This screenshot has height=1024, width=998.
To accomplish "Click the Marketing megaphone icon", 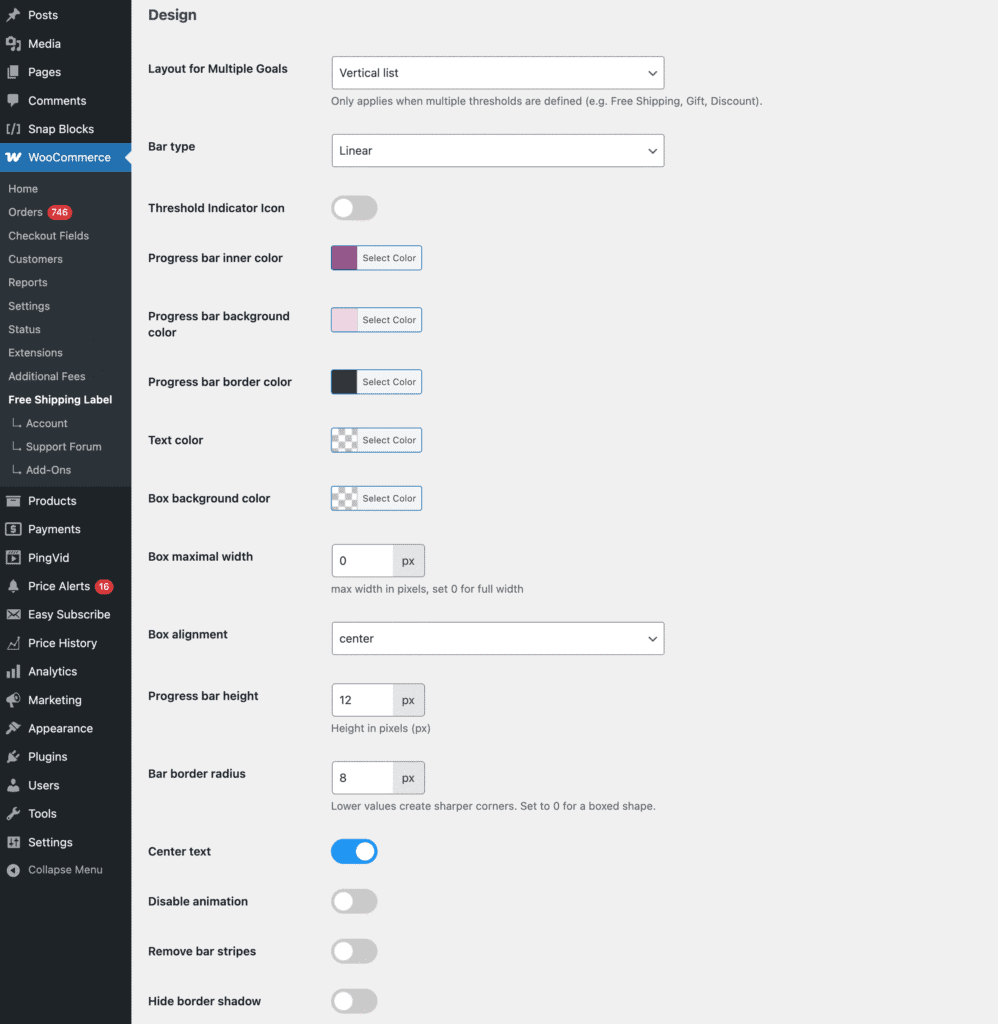I will 13,700.
